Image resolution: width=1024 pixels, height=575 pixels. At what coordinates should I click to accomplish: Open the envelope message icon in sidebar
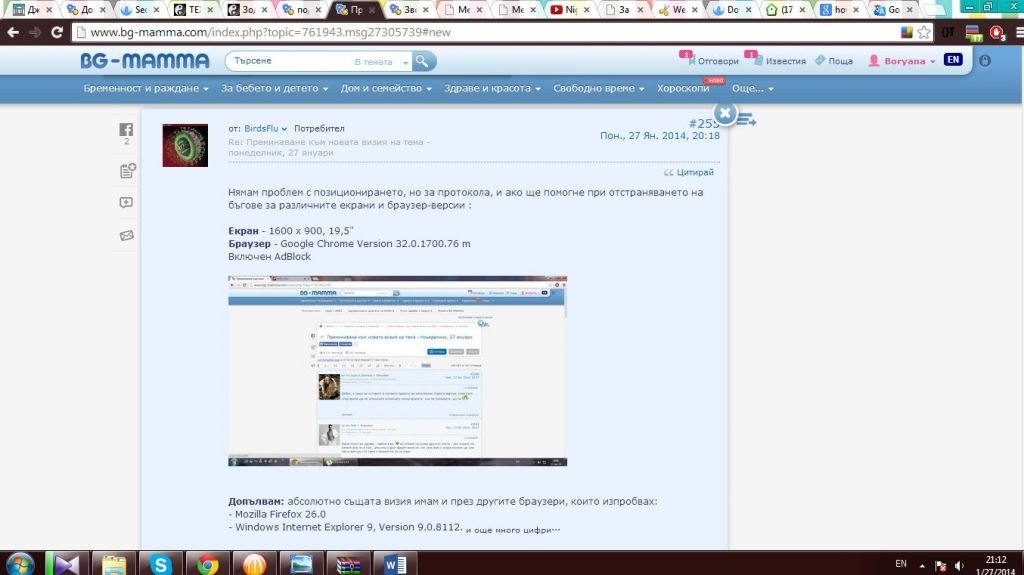click(127, 235)
